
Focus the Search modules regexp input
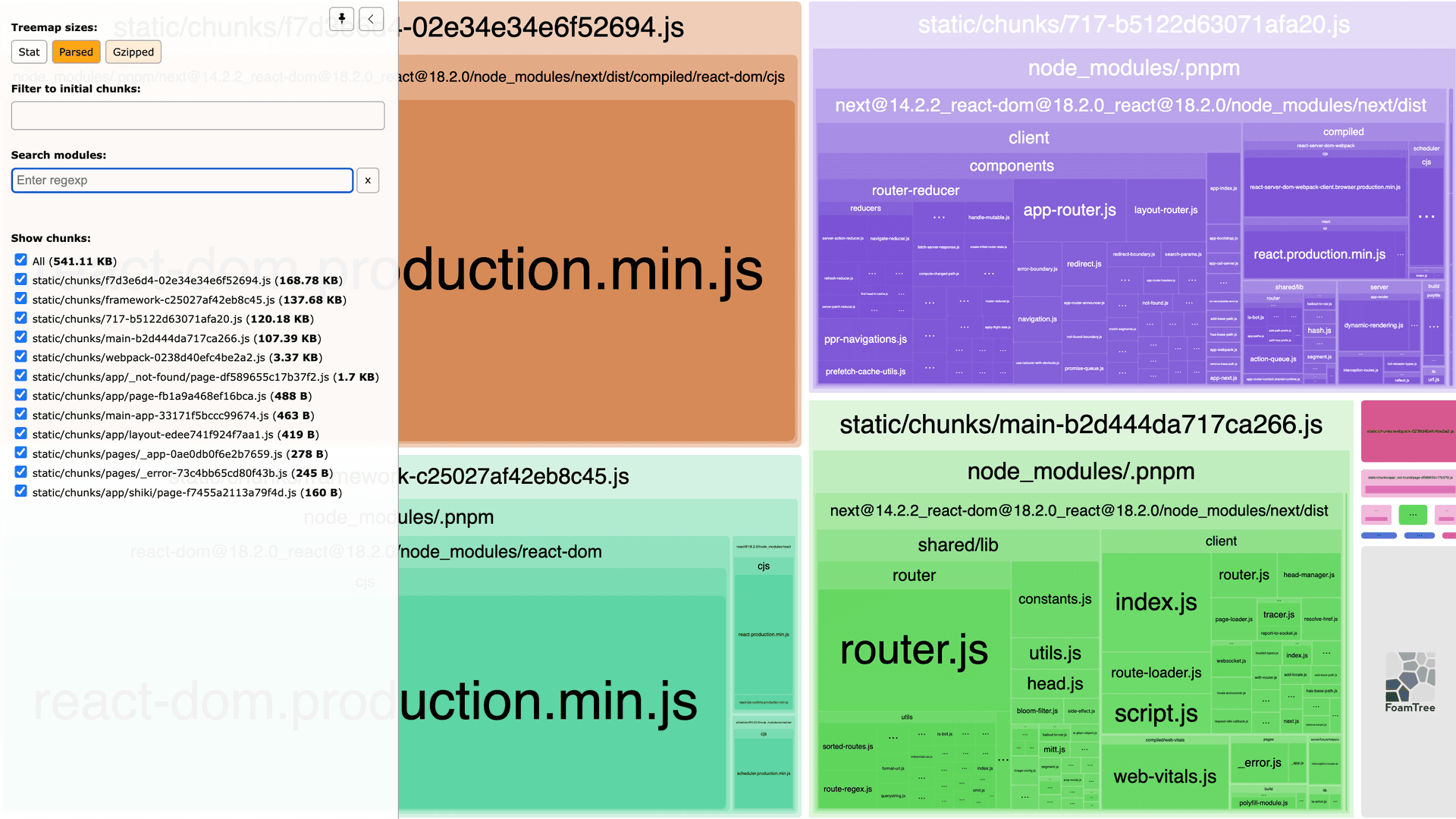pyautogui.click(x=182, y=180)
